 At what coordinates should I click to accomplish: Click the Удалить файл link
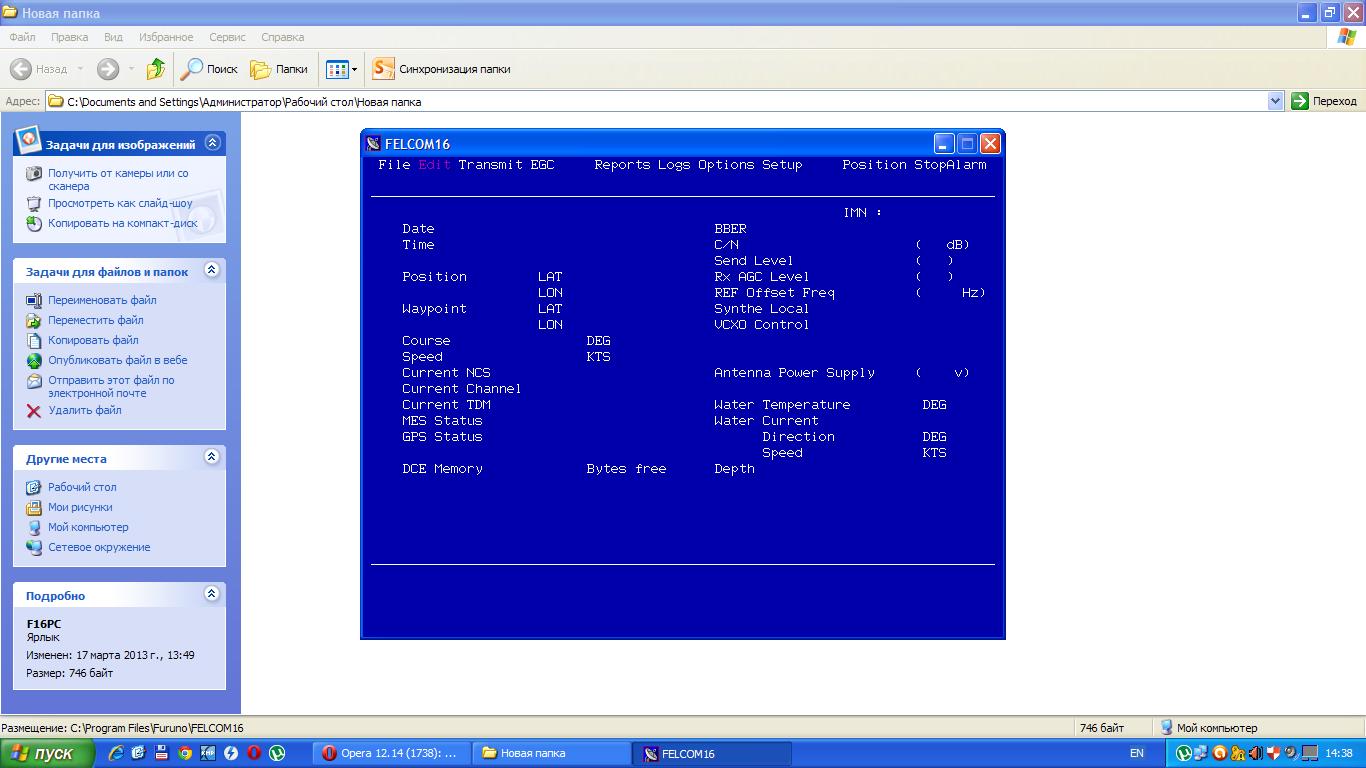85,410
